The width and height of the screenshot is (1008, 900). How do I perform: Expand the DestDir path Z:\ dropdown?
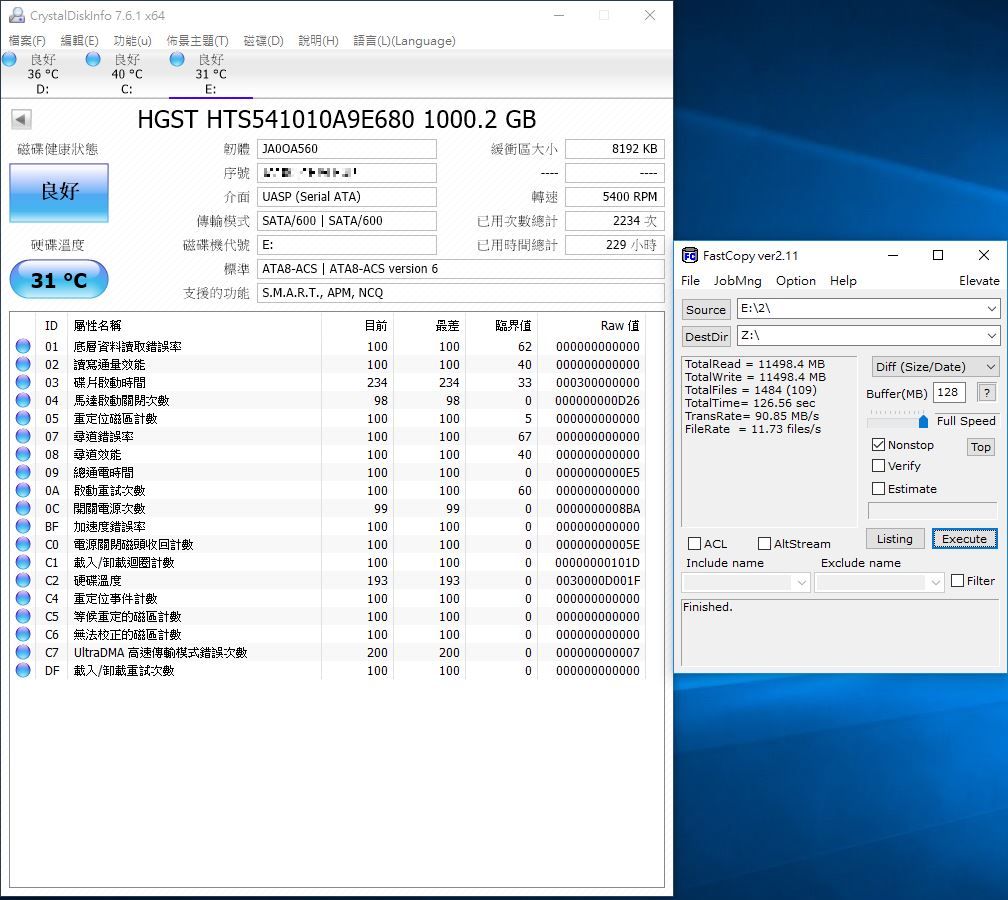point(992,335)
